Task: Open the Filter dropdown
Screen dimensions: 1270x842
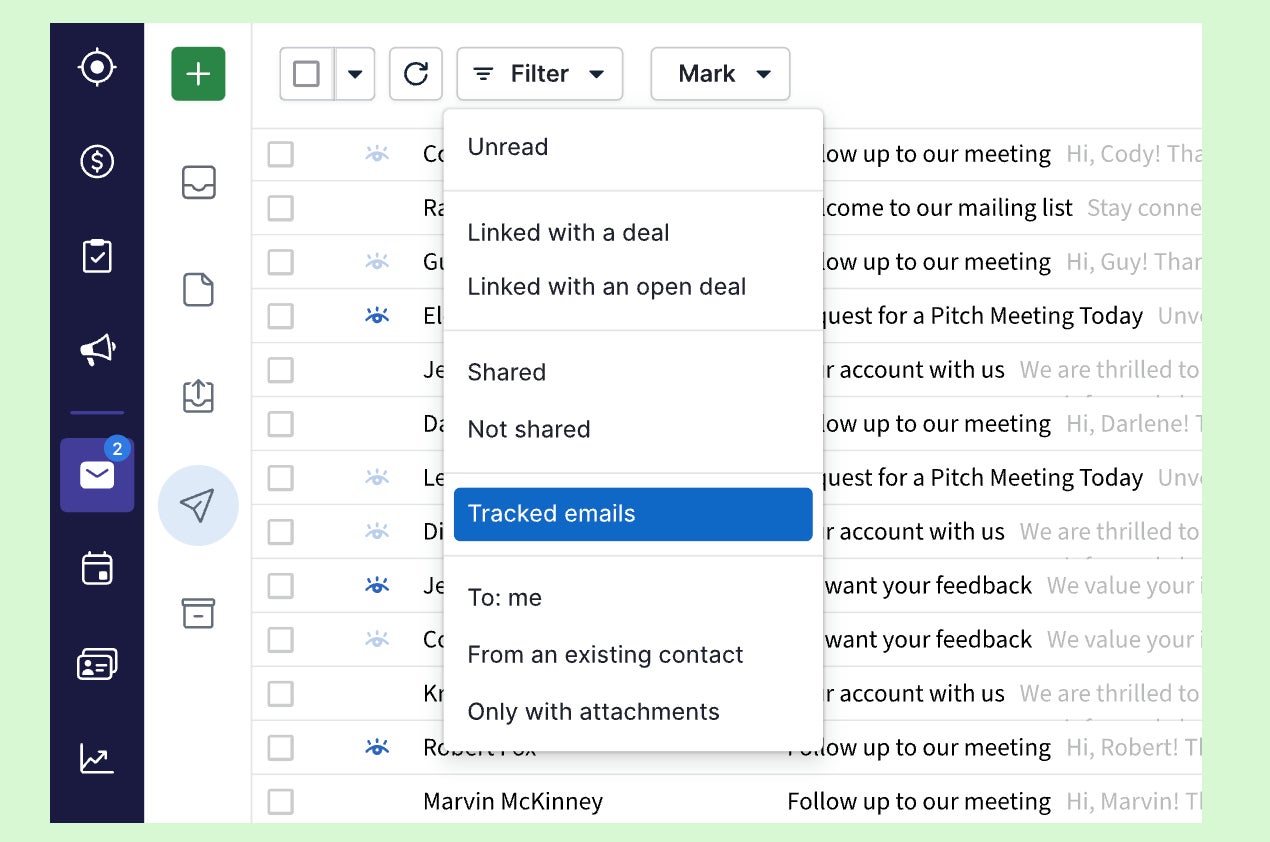Action: point(540,74)
